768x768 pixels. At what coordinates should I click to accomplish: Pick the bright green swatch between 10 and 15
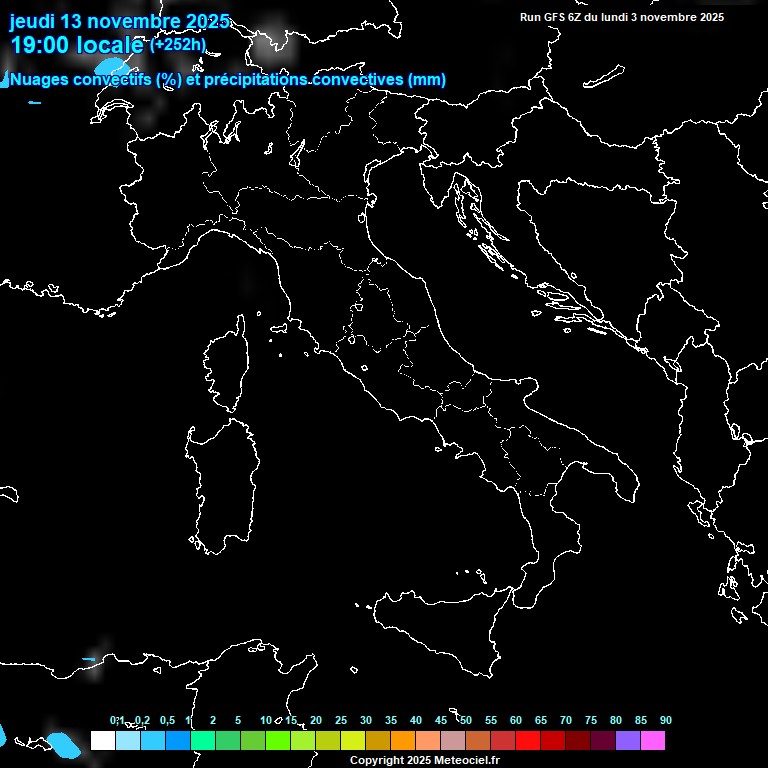278,740
